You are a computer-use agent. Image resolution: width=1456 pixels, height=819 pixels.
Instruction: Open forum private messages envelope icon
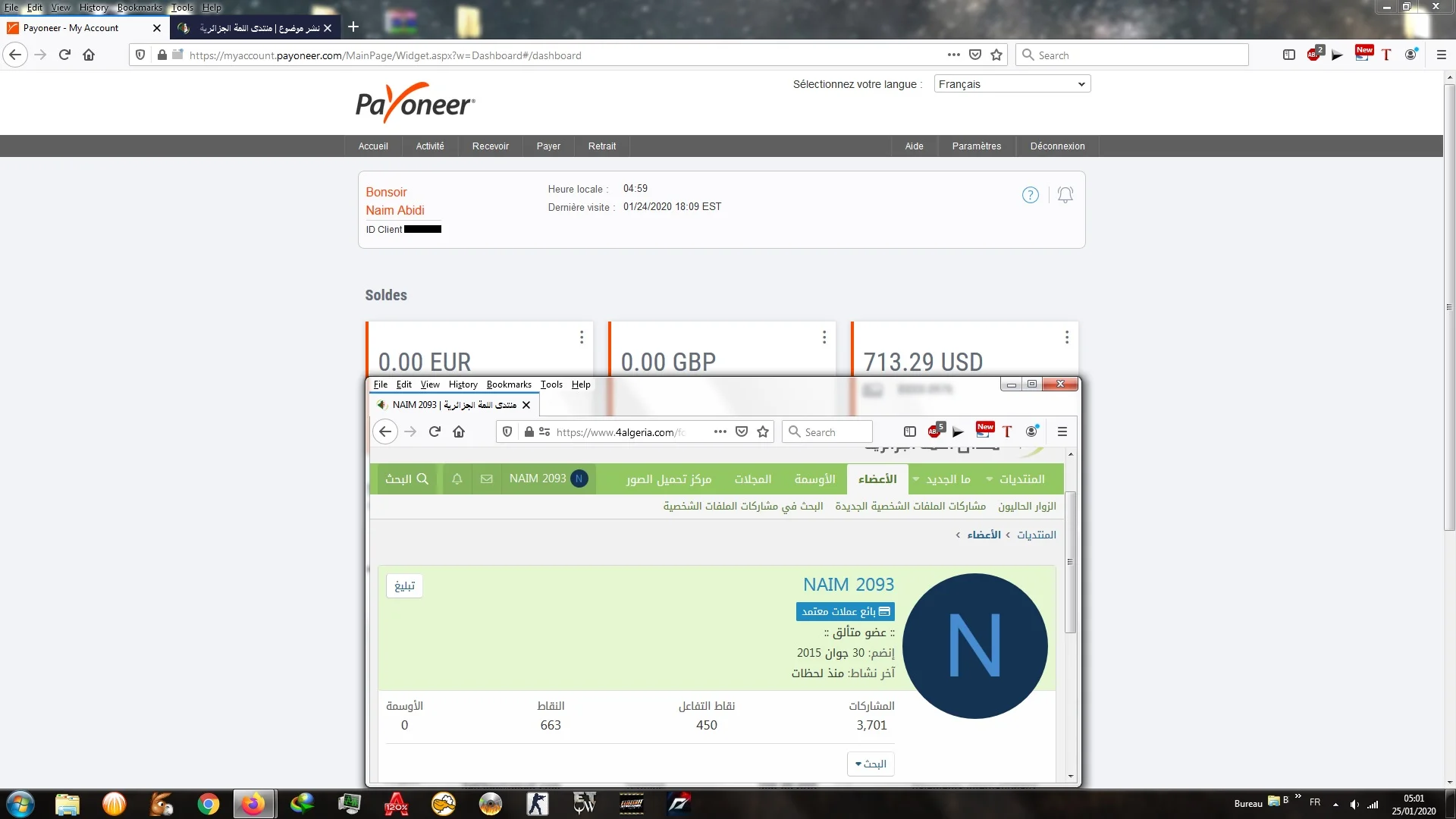click(x=487, y=479)
